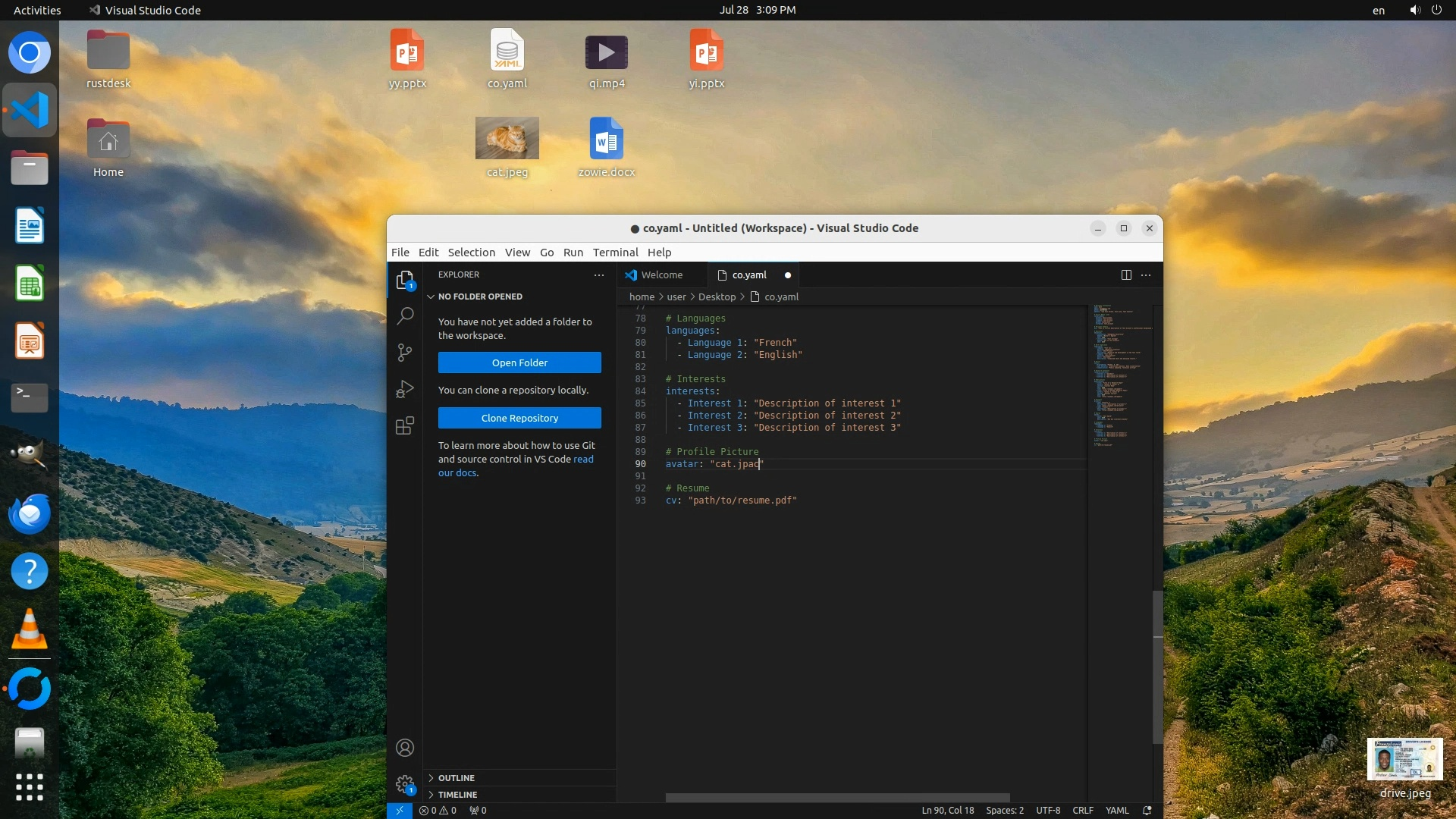Screen dimensions: 1456x819
Task: Click the Accounts icon in activity bar
Action: point(405,748)
